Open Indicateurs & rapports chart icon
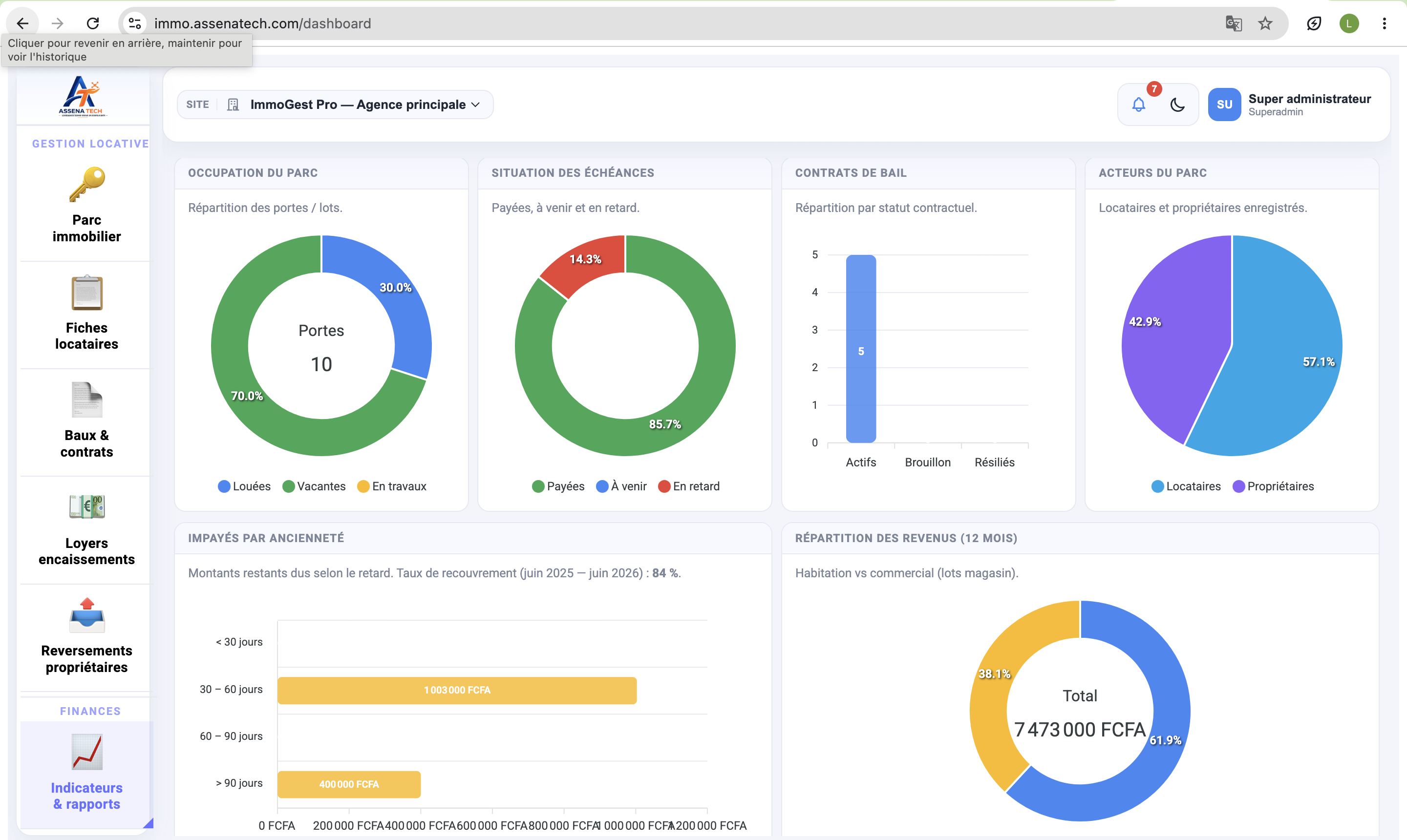1407x840 pixels. click(x=86, y=752)
